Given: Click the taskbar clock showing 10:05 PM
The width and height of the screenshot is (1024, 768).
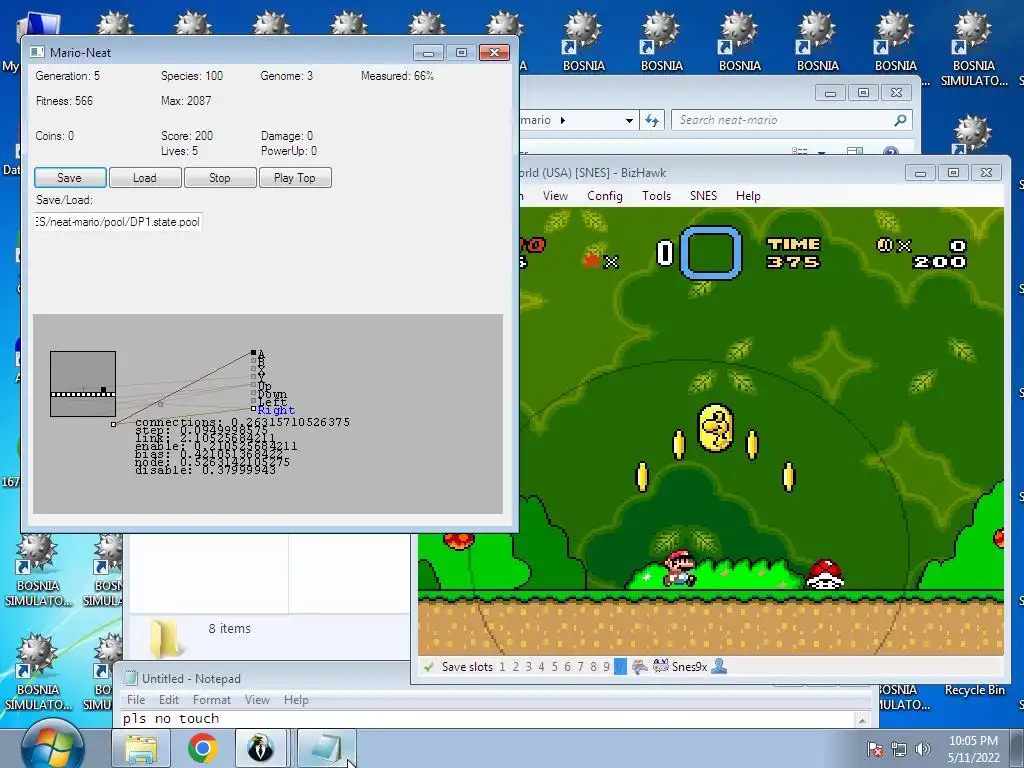Looking at the screenshot, I should pyautogui.click(x=973, y=749).
